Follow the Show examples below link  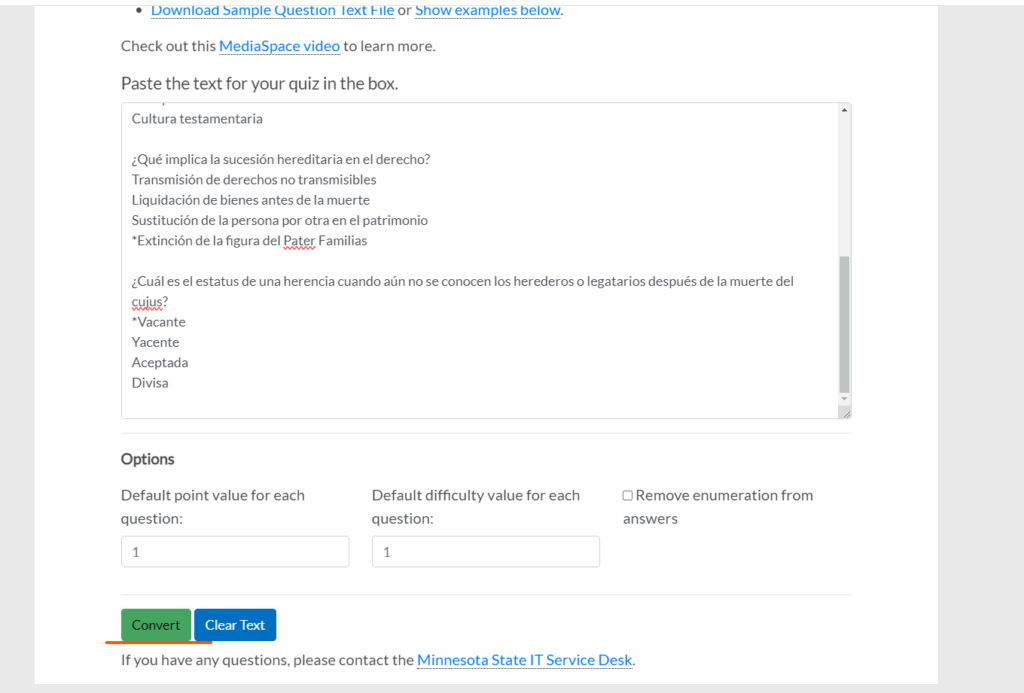[487, 10]
